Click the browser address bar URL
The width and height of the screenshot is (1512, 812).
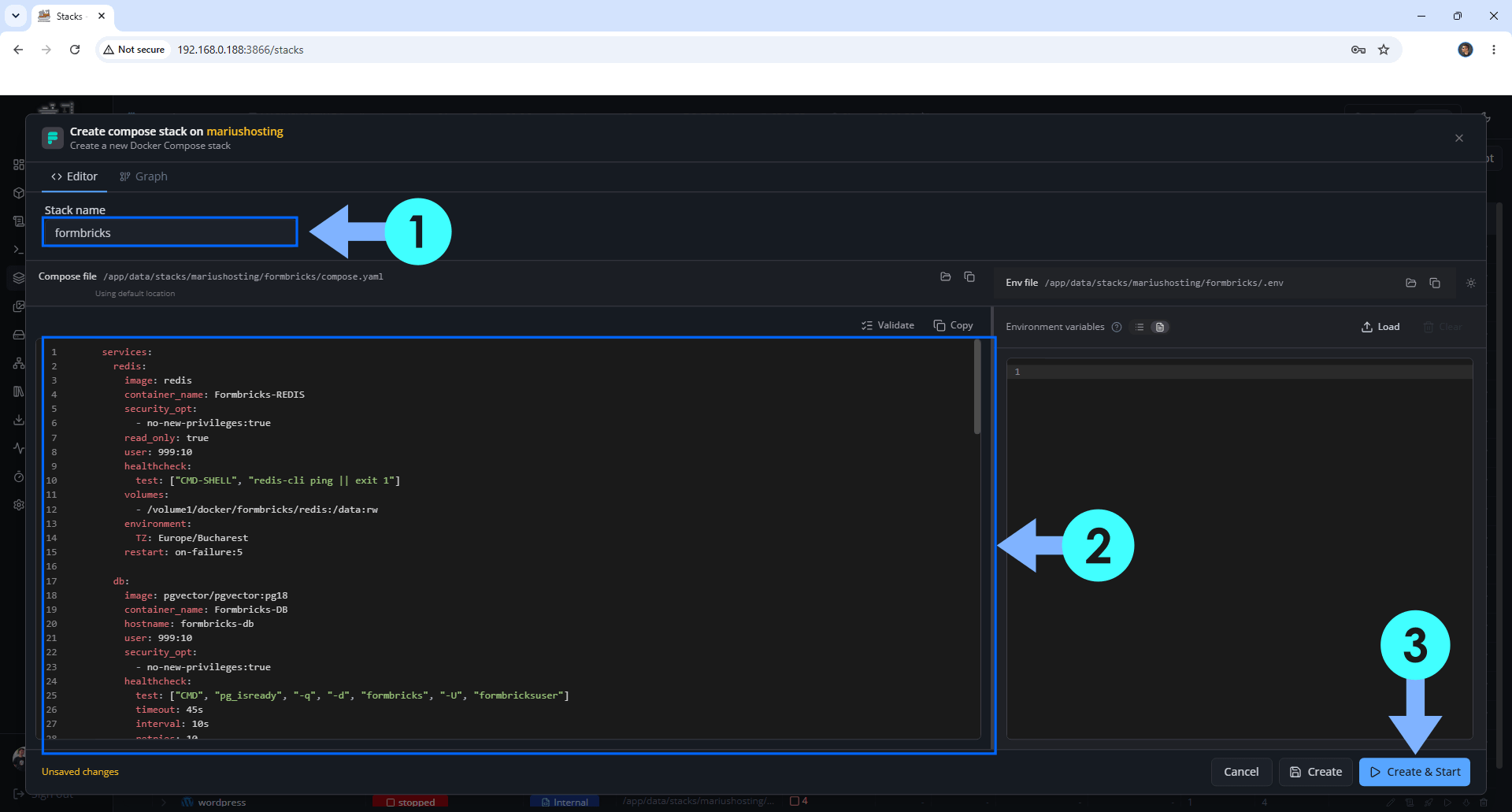(240, 50)
